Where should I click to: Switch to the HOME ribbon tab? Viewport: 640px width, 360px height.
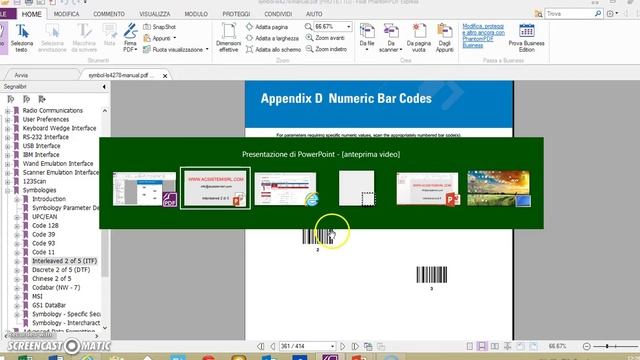click(31, 14)
